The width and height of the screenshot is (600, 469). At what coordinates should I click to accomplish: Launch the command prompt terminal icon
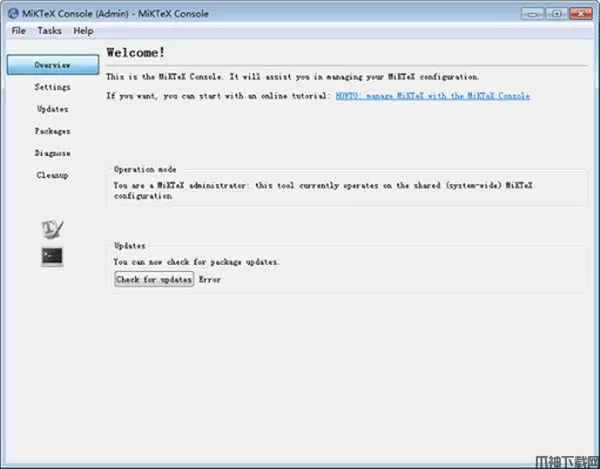52,256
